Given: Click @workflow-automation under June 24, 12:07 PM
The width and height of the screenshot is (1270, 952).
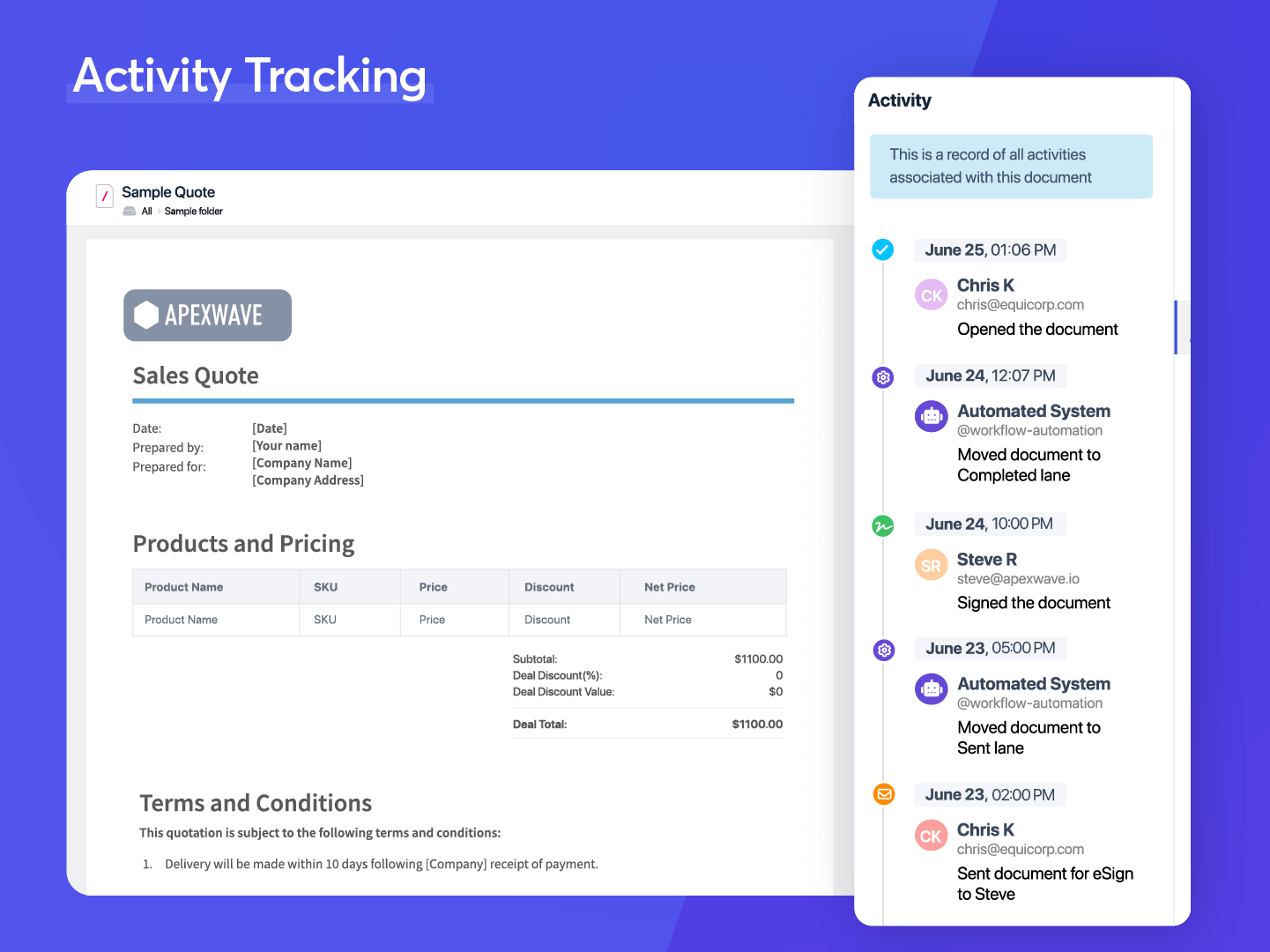Looking at the screenshot, I should pyautogui.click(x=1029, y=431).
